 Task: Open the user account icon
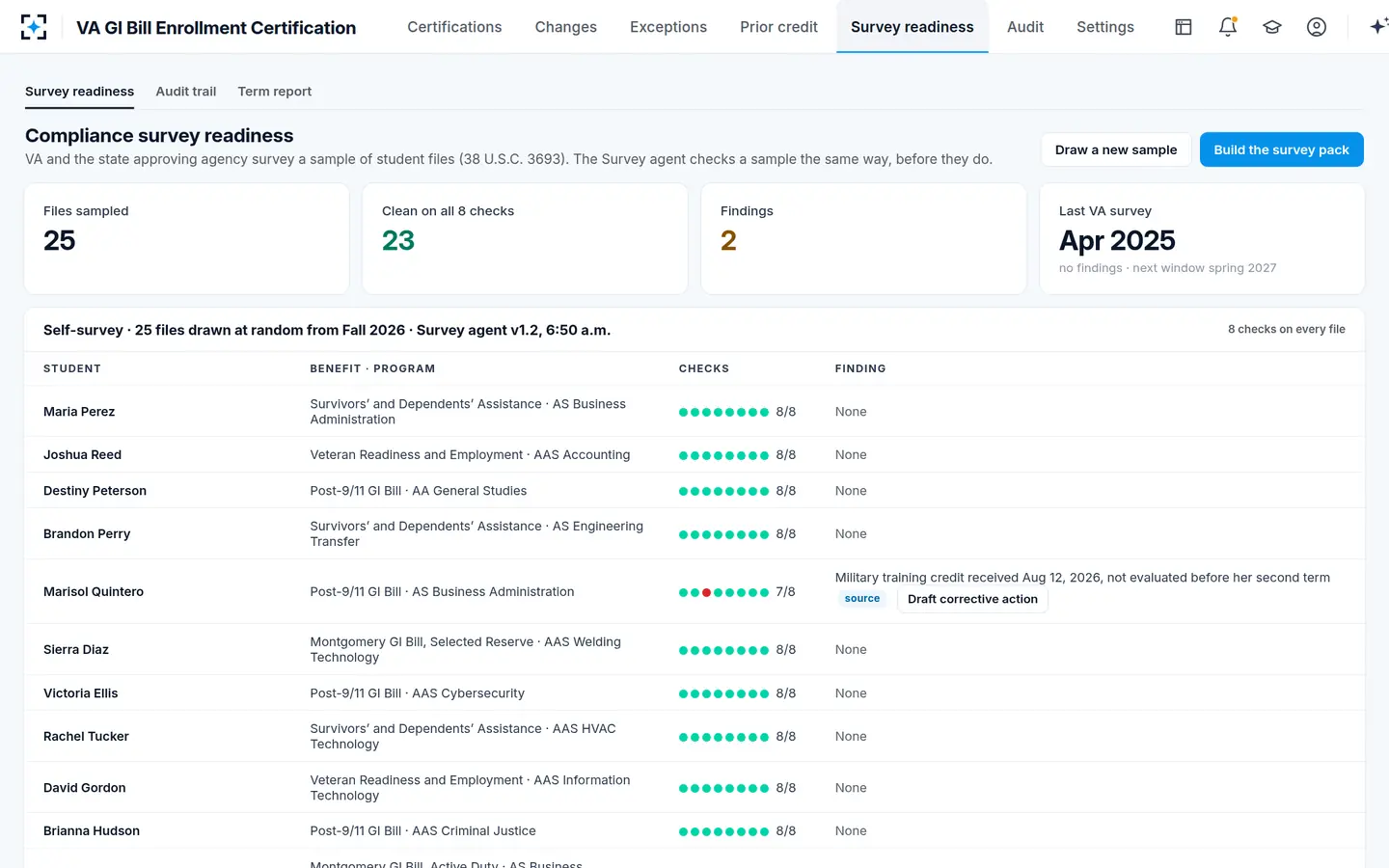click(x=1317, y=27)
